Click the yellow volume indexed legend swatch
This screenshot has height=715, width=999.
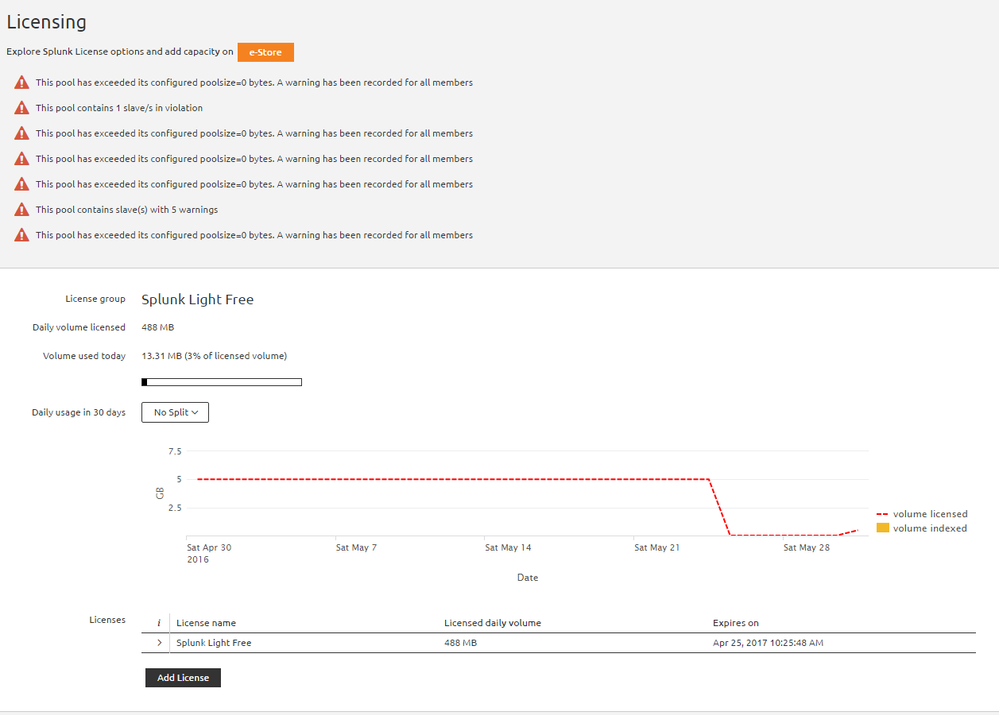click(882, 528)
